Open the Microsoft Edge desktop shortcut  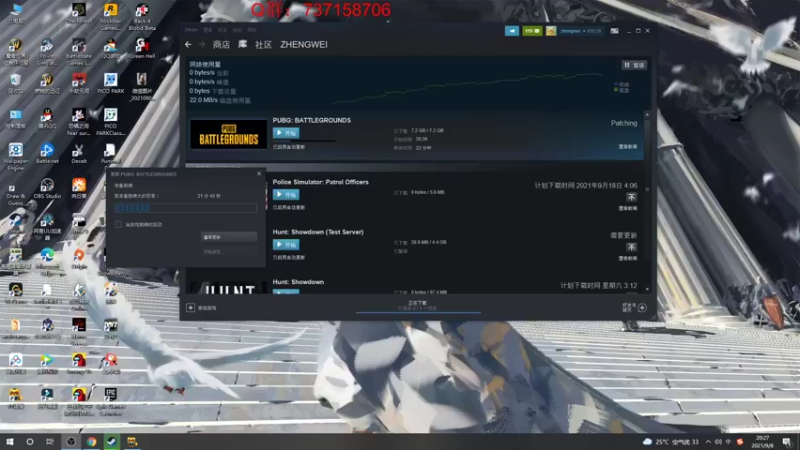[47, 262]
